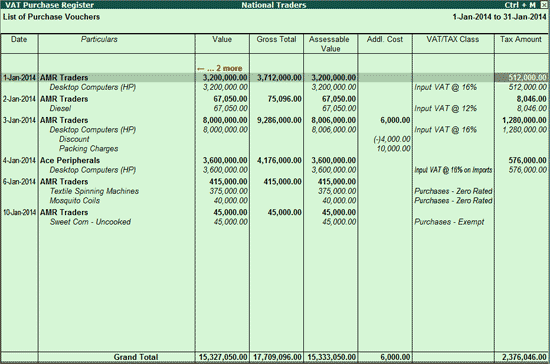Click the Particulars column header
The width and height of the screenshot is (550, 364).
tap(99, 39)
